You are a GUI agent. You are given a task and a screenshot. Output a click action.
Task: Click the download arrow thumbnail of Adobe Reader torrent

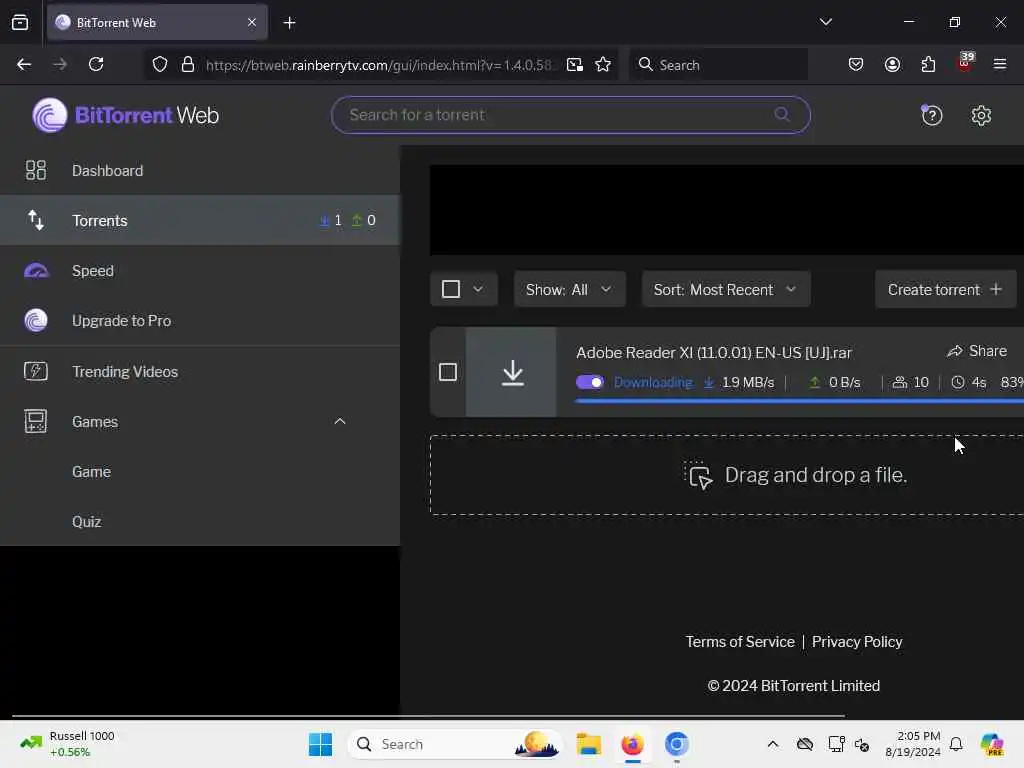click(512, 372)
